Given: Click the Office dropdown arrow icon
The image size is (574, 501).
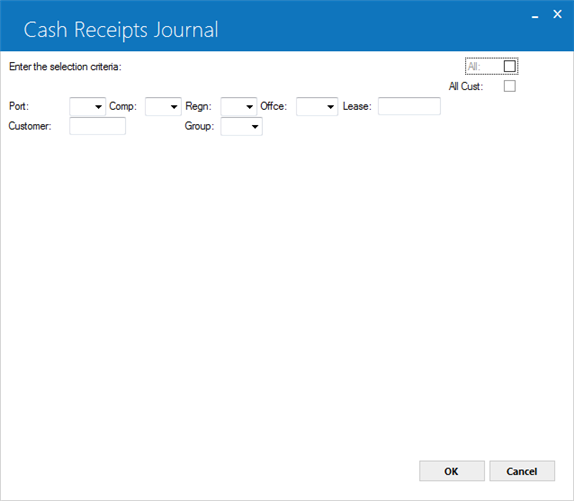Looking at the screenshot, I should click(x=330, y=107).
